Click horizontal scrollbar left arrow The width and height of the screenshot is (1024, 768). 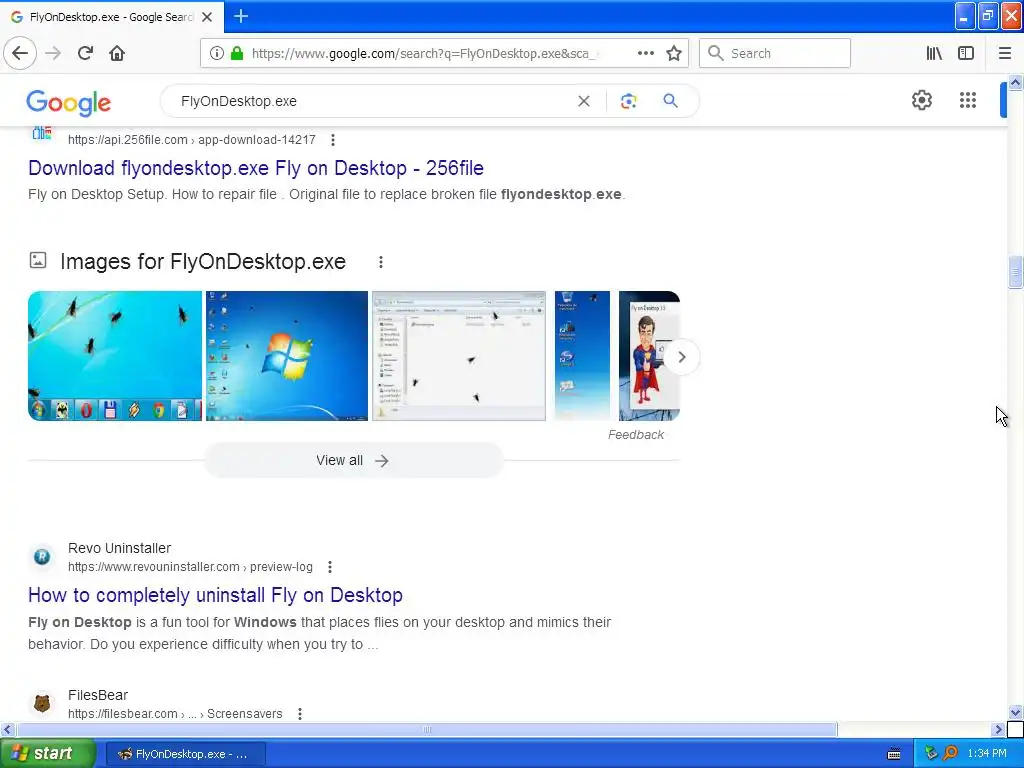7,729
